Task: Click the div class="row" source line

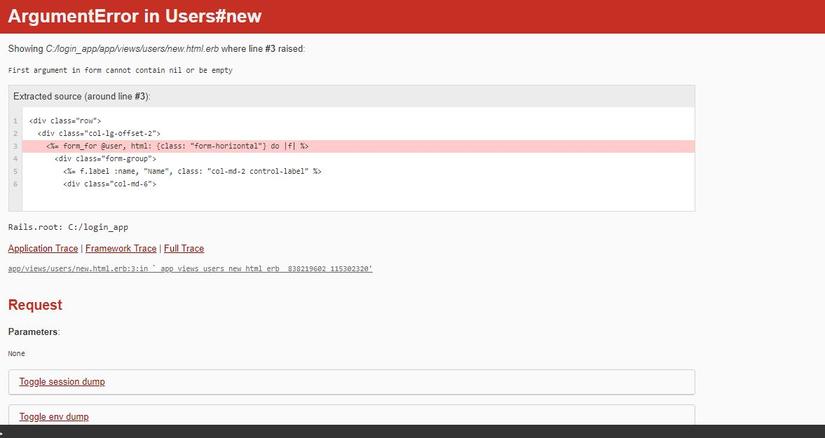Action: [x=65, y=121]
